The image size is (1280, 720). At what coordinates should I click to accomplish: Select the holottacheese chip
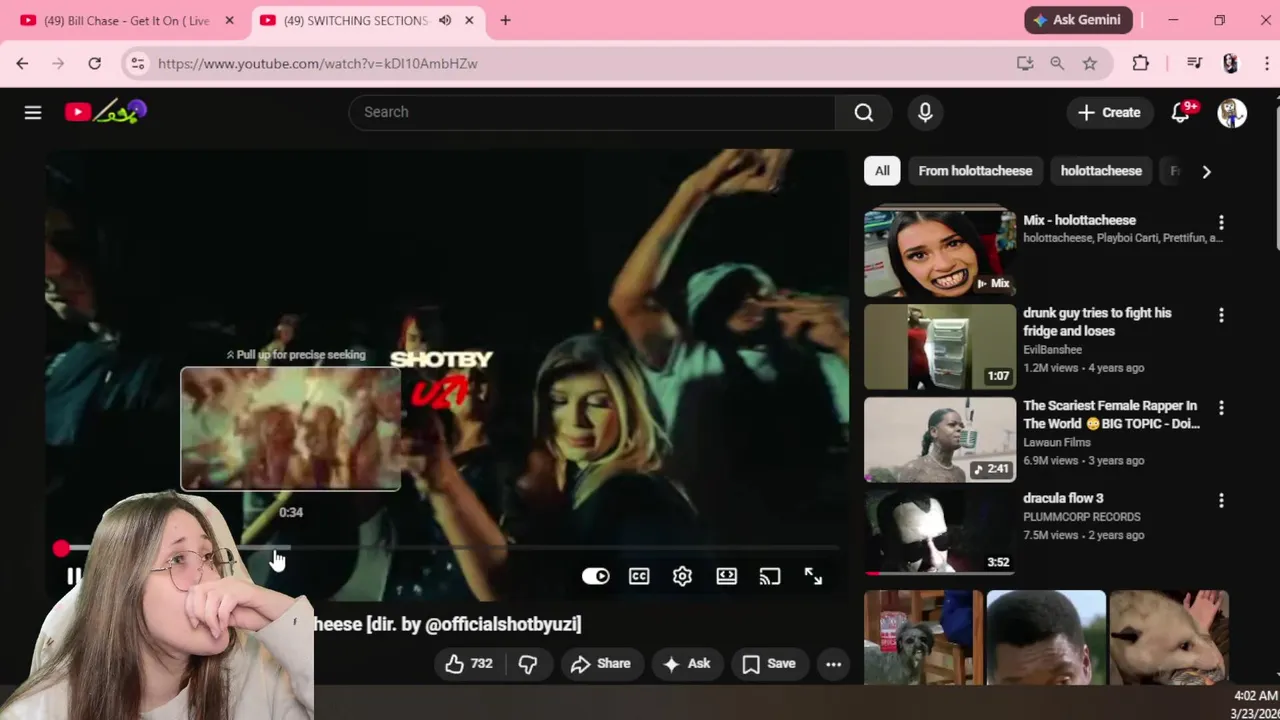click(x=1101, y=171)
